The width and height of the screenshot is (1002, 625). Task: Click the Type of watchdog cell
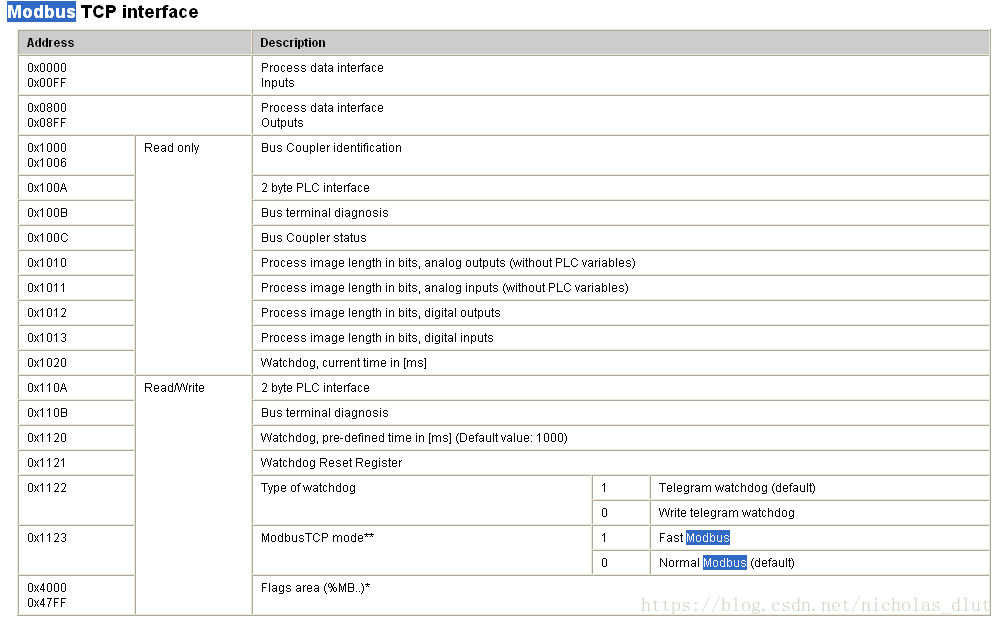[308, 488]
